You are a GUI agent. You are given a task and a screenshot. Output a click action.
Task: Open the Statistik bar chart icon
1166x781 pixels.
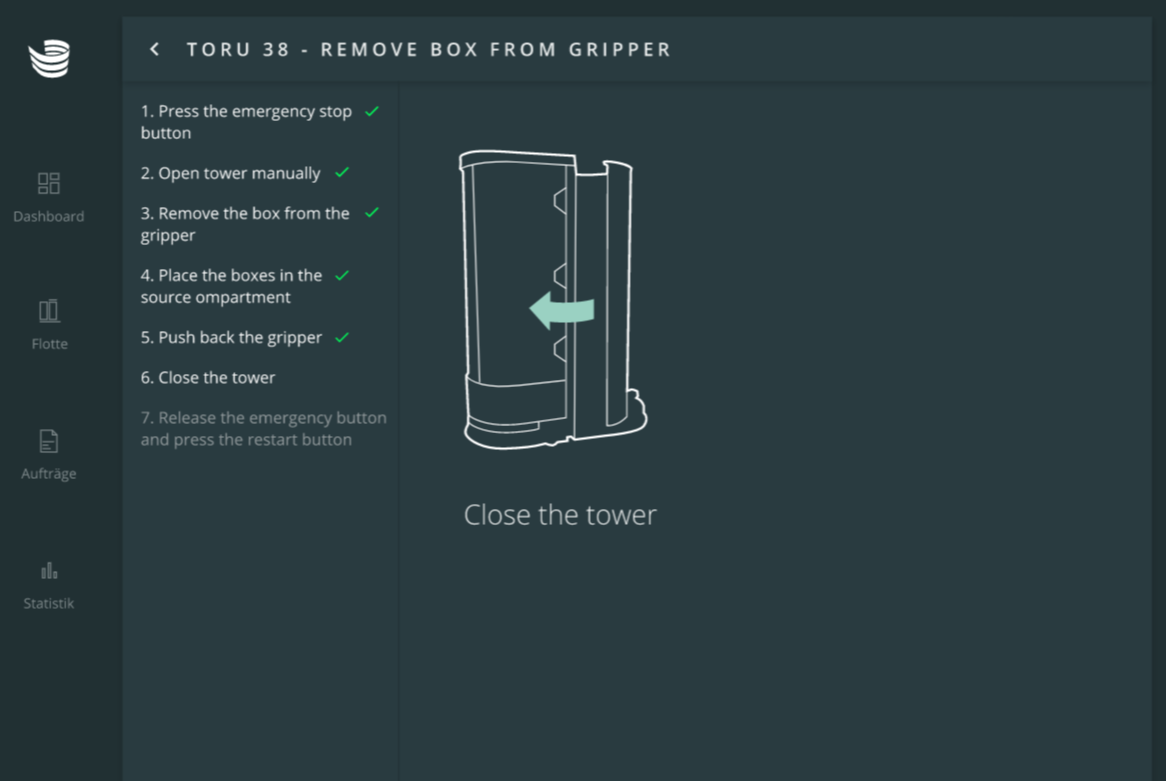click(49, 571)
